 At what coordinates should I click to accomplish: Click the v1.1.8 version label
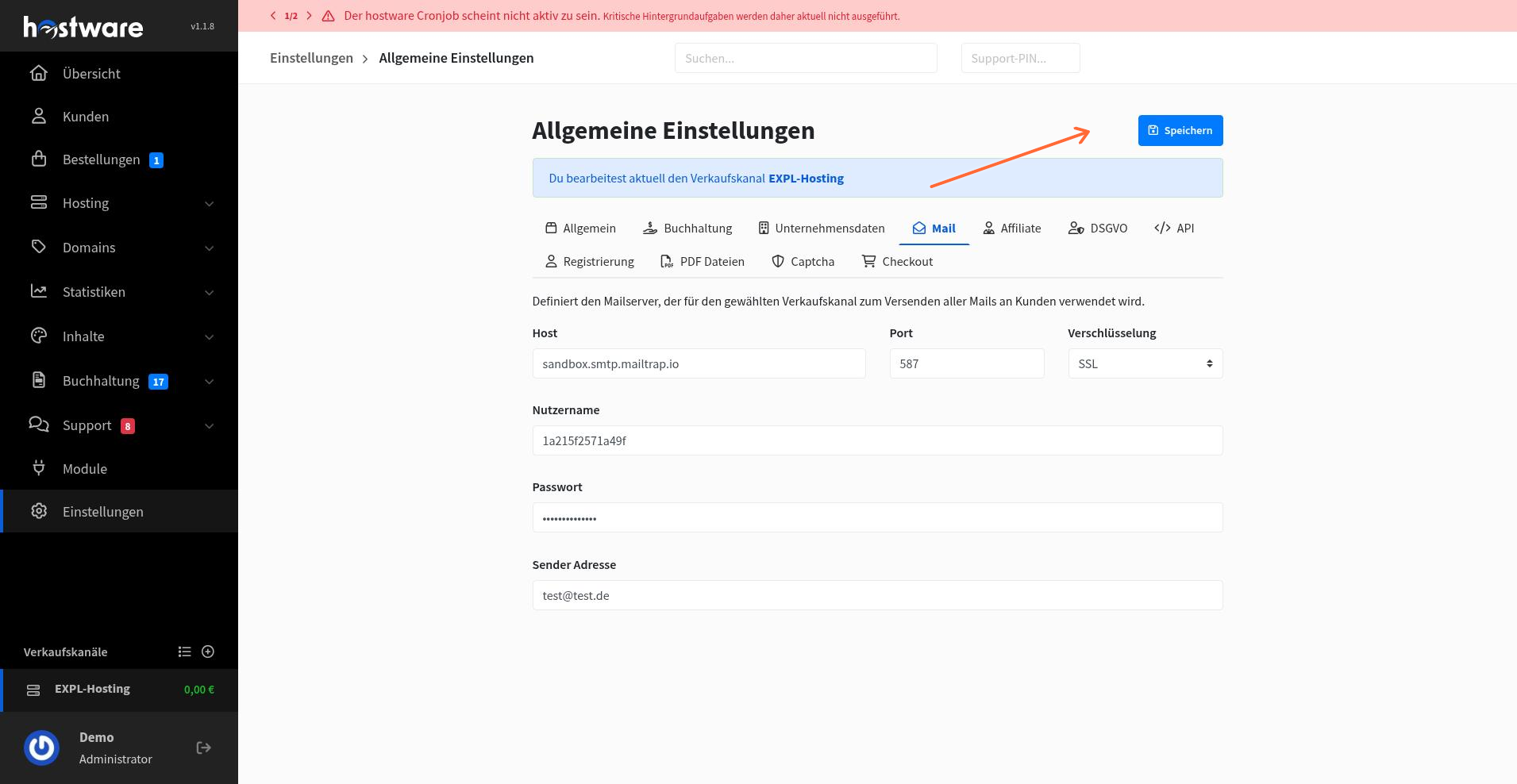click(x=202, y=26)
